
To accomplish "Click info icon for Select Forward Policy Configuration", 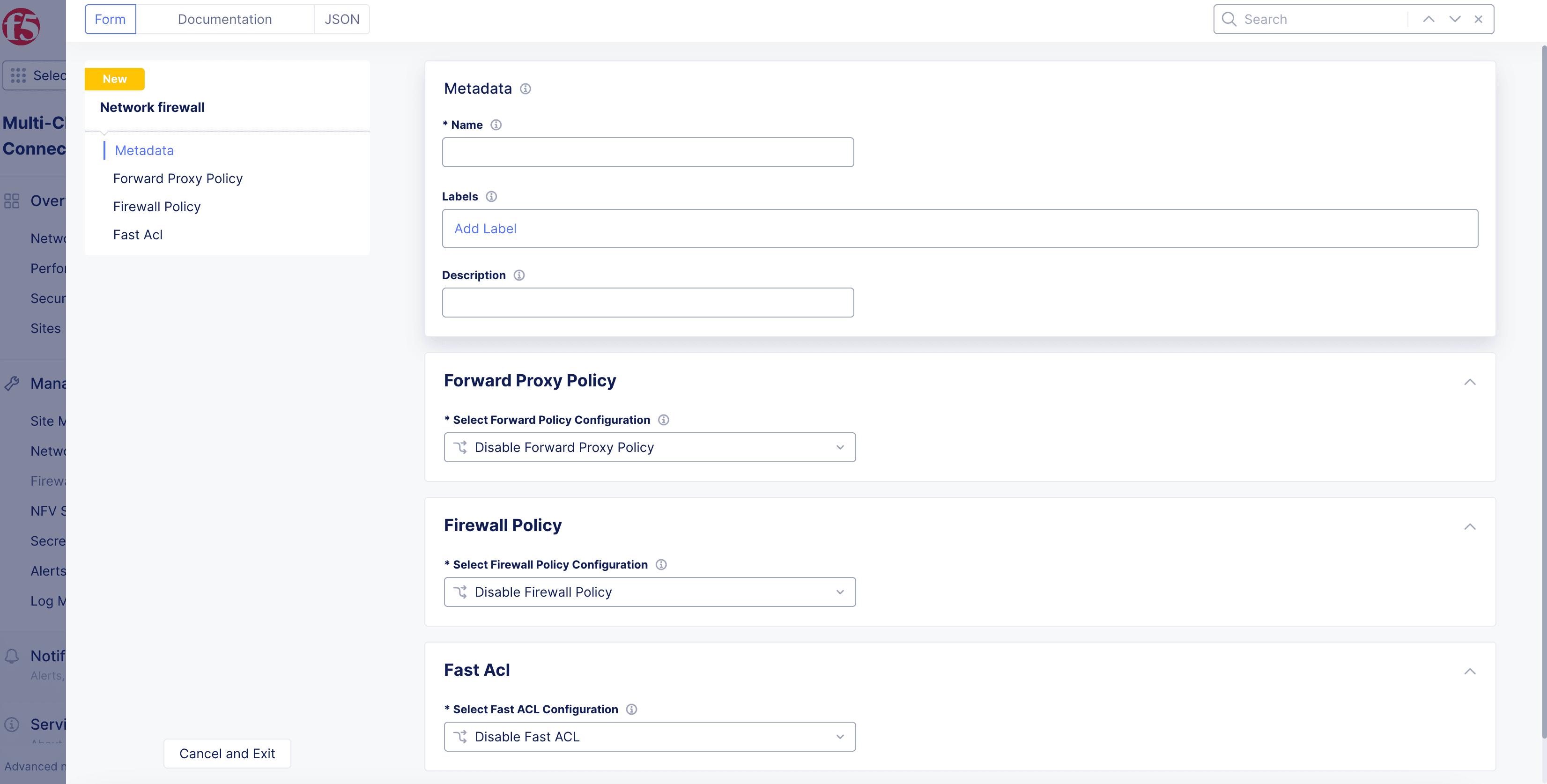I will (x=664, y=420).
